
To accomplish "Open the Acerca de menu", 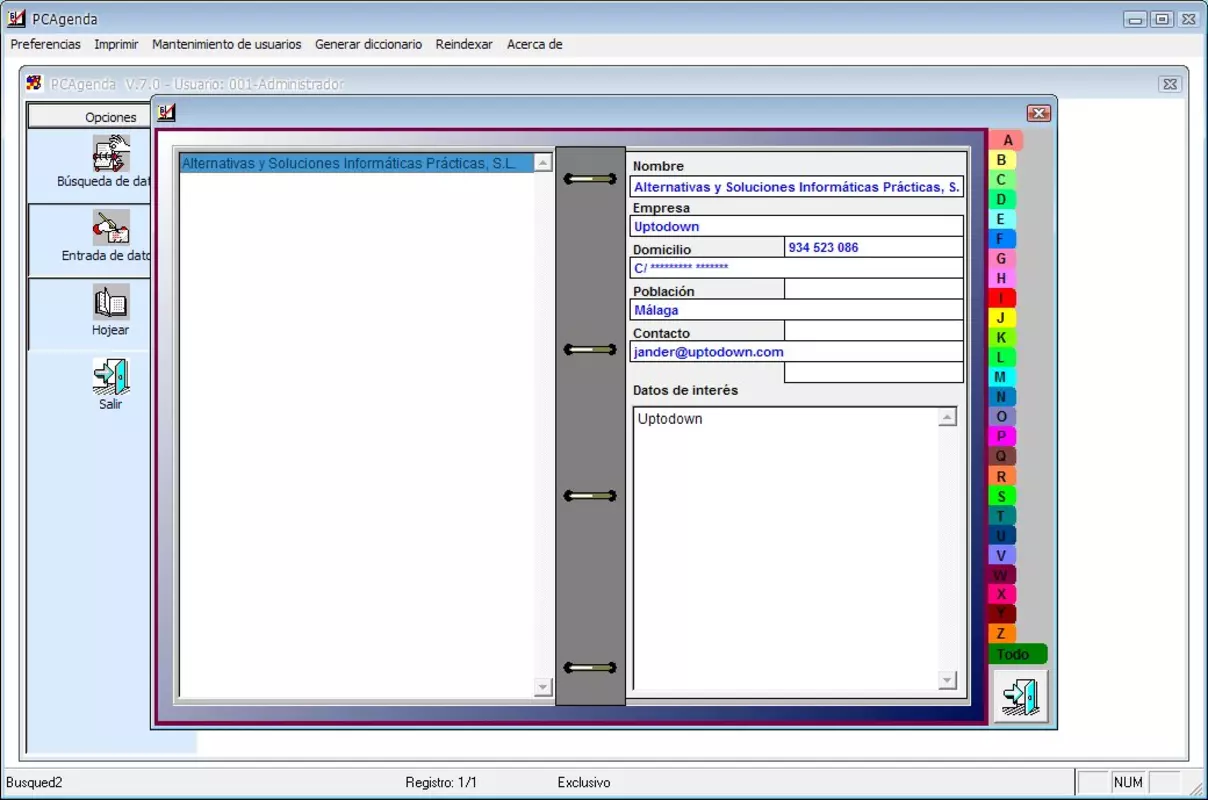I will coord(534,44).
